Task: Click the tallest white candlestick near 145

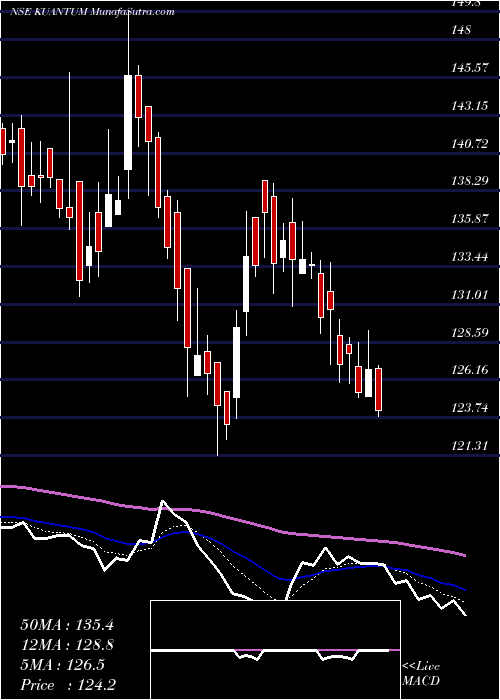Action: [x=128, y=122]
